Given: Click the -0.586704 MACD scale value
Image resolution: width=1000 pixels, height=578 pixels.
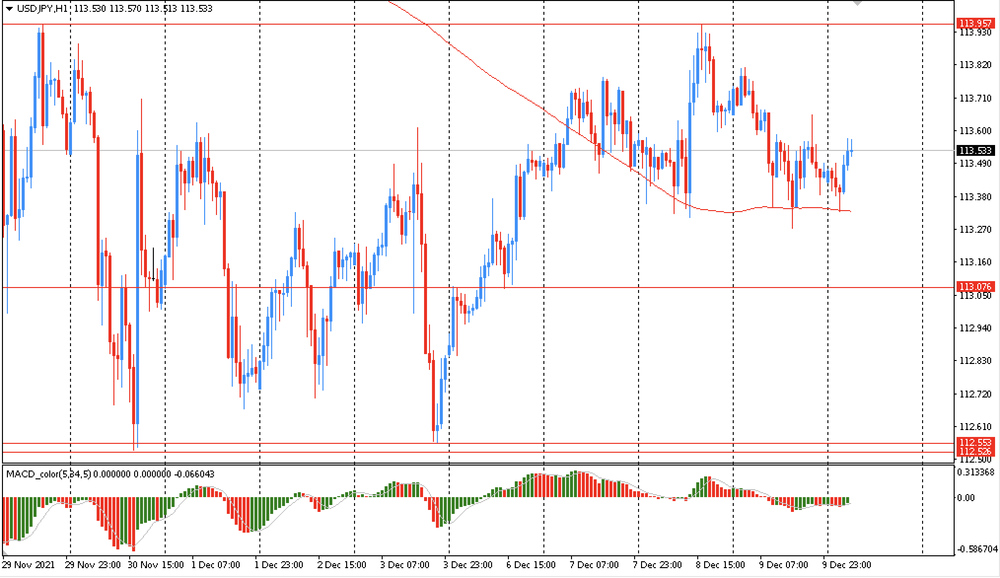Looking at the screenshot, I should (x=976, y=549).
